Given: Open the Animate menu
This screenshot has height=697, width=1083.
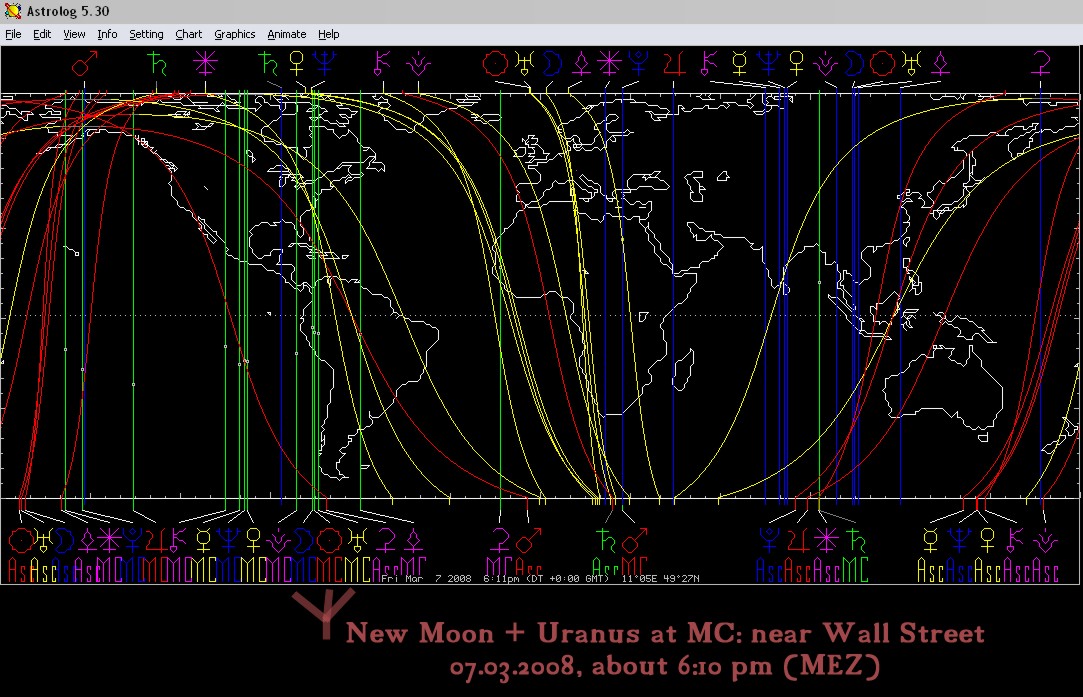Looking at the screenshot, I should 287,34.
